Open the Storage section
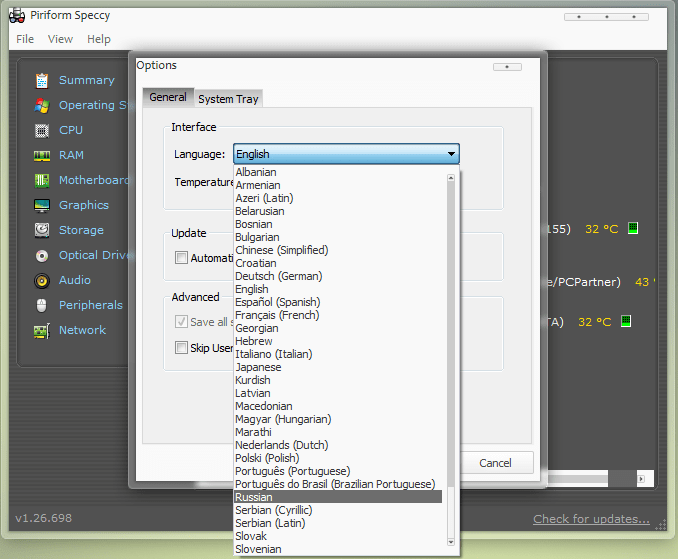Screen dimensions: 678x559 point(81,230)
